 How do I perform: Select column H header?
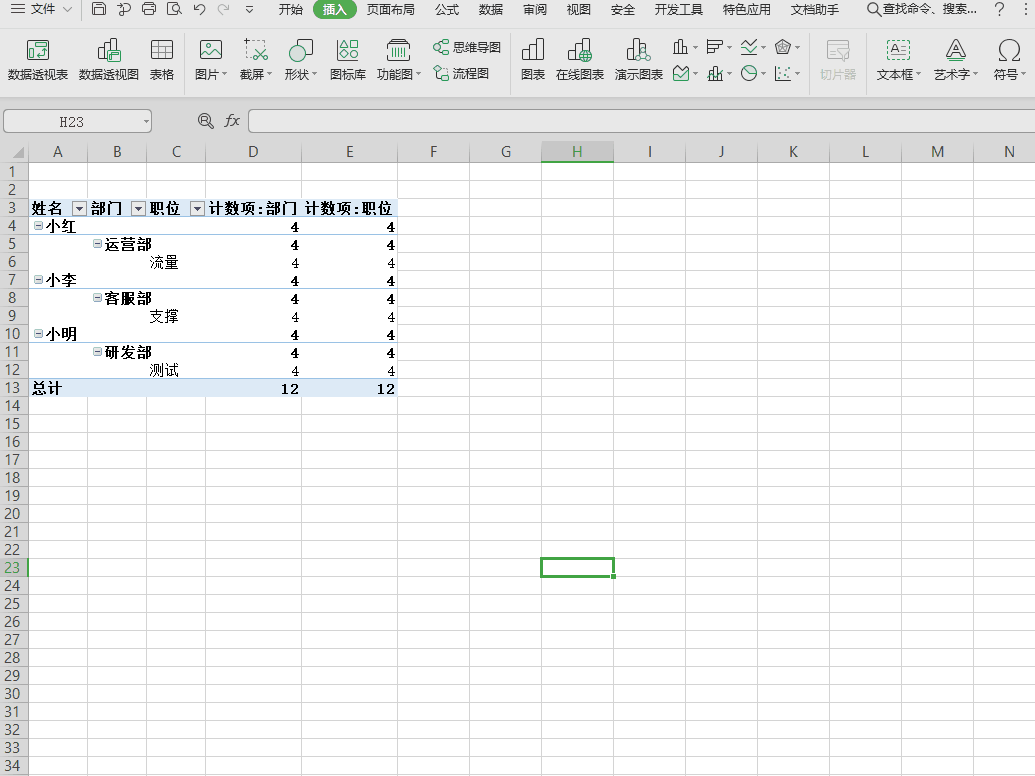click(x=577, y=152)
